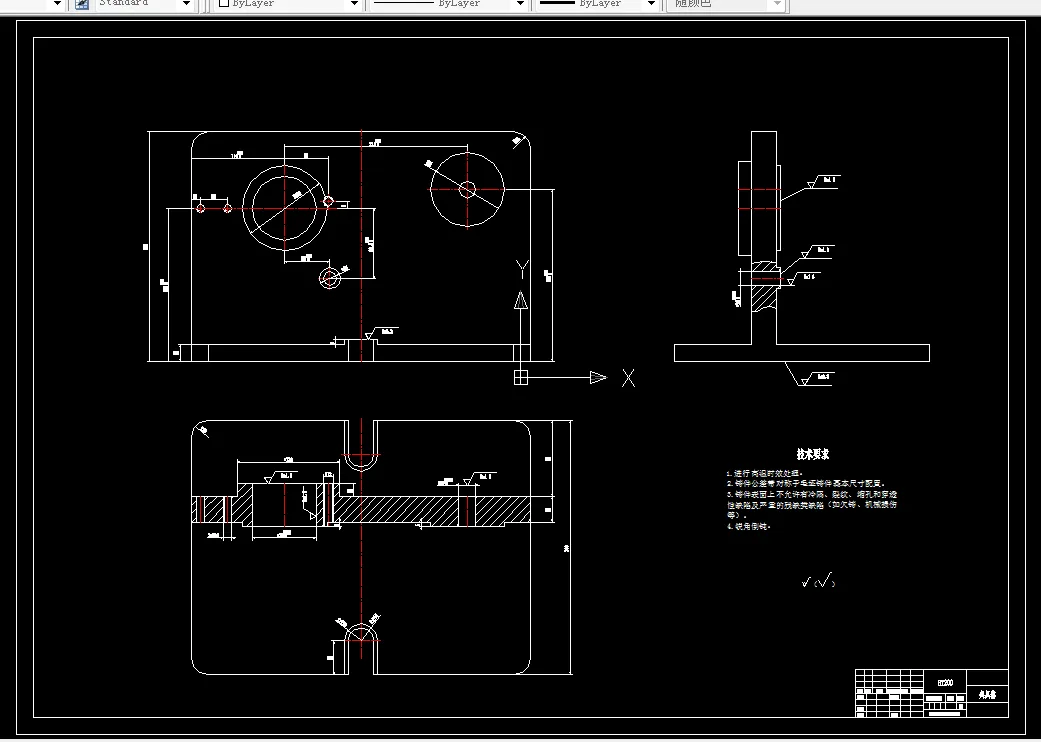The image size is (1041, 742).
Task: Select note line 4 锐角倒钝
Action: pyautogui.click(x=749, y=526)
